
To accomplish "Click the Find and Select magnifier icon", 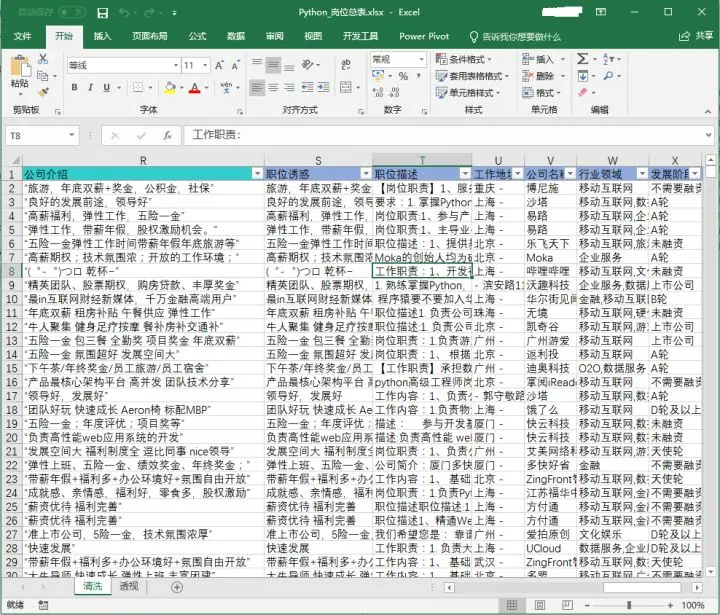I will point(608,76).
